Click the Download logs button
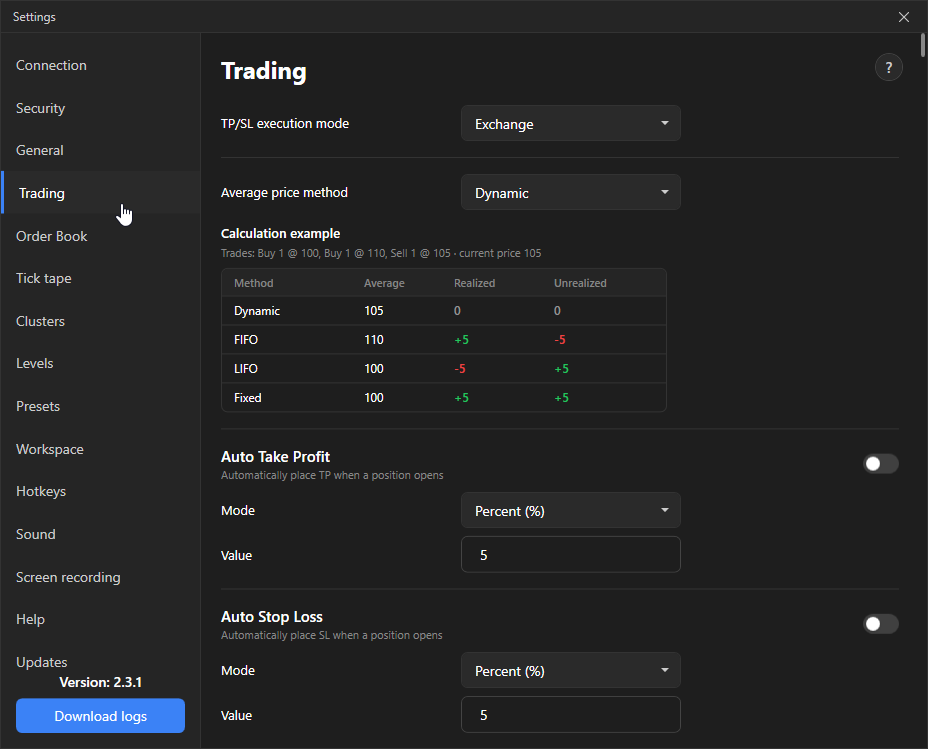 point(101,716)
